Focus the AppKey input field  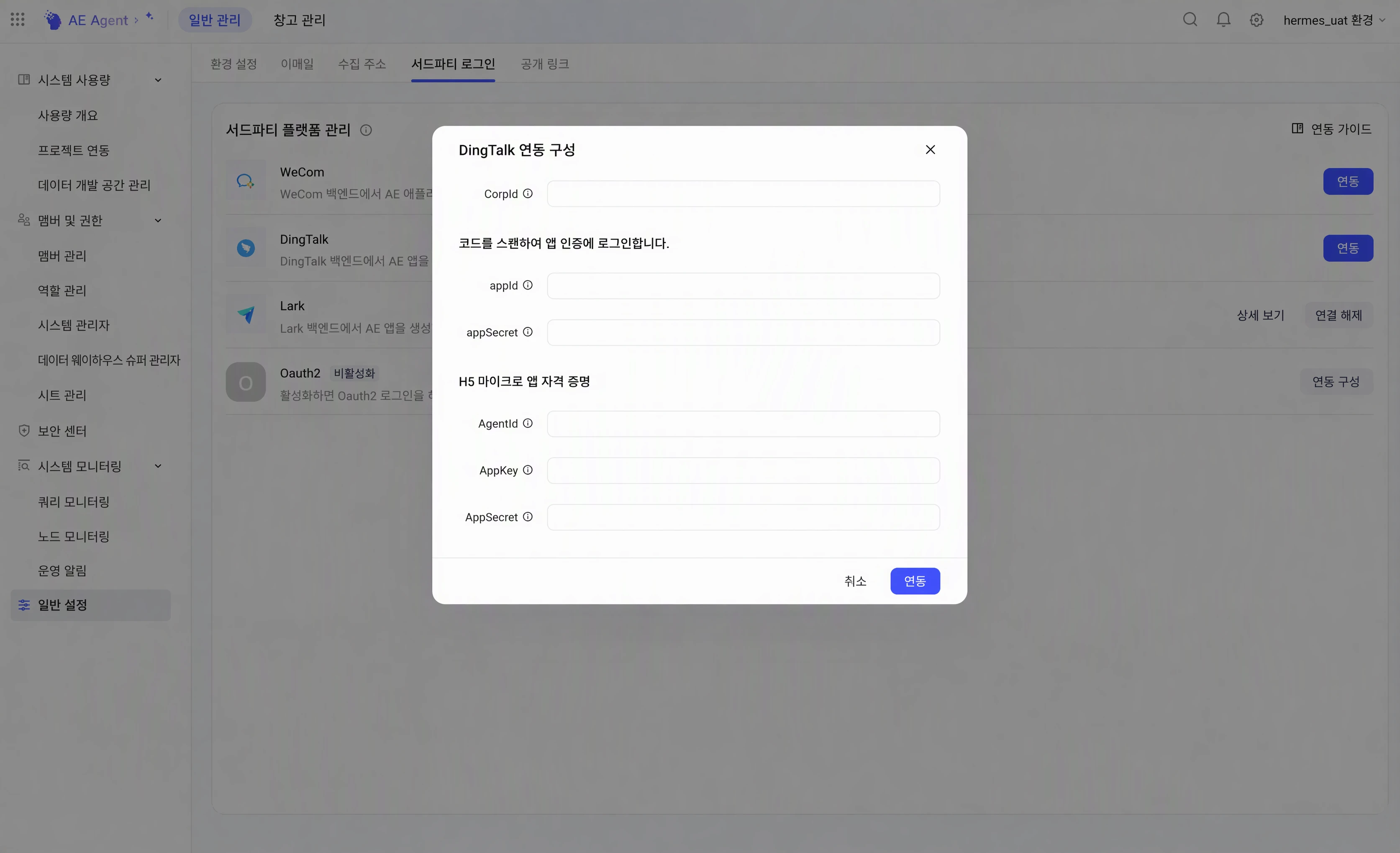(743, 470)
